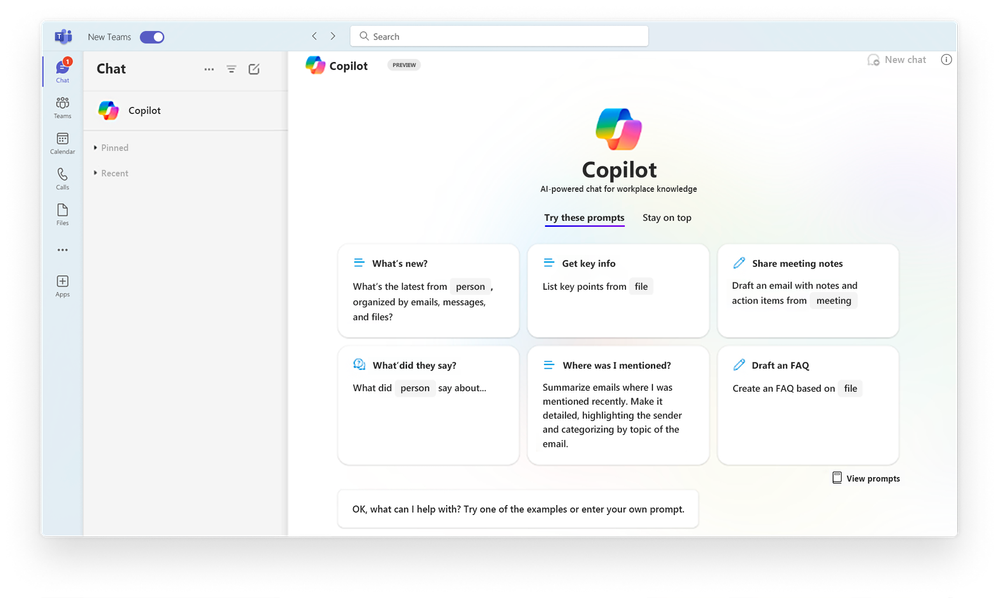Image resolution: width=999 pixels, height=598 pixels.
Task: Select the Try these prompts tab
Action: [584, 217]
